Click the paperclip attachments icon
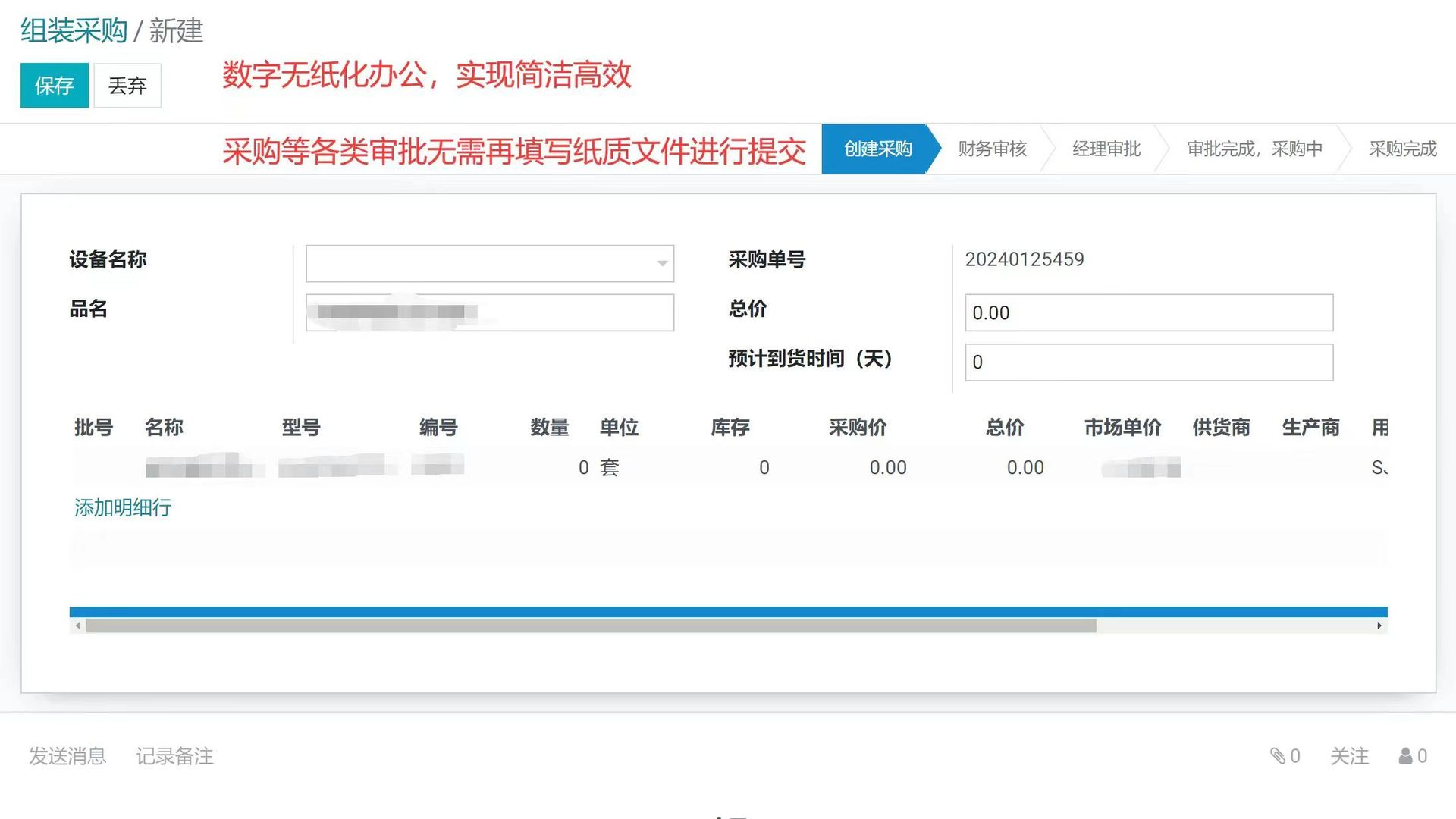 (1278, 756)
